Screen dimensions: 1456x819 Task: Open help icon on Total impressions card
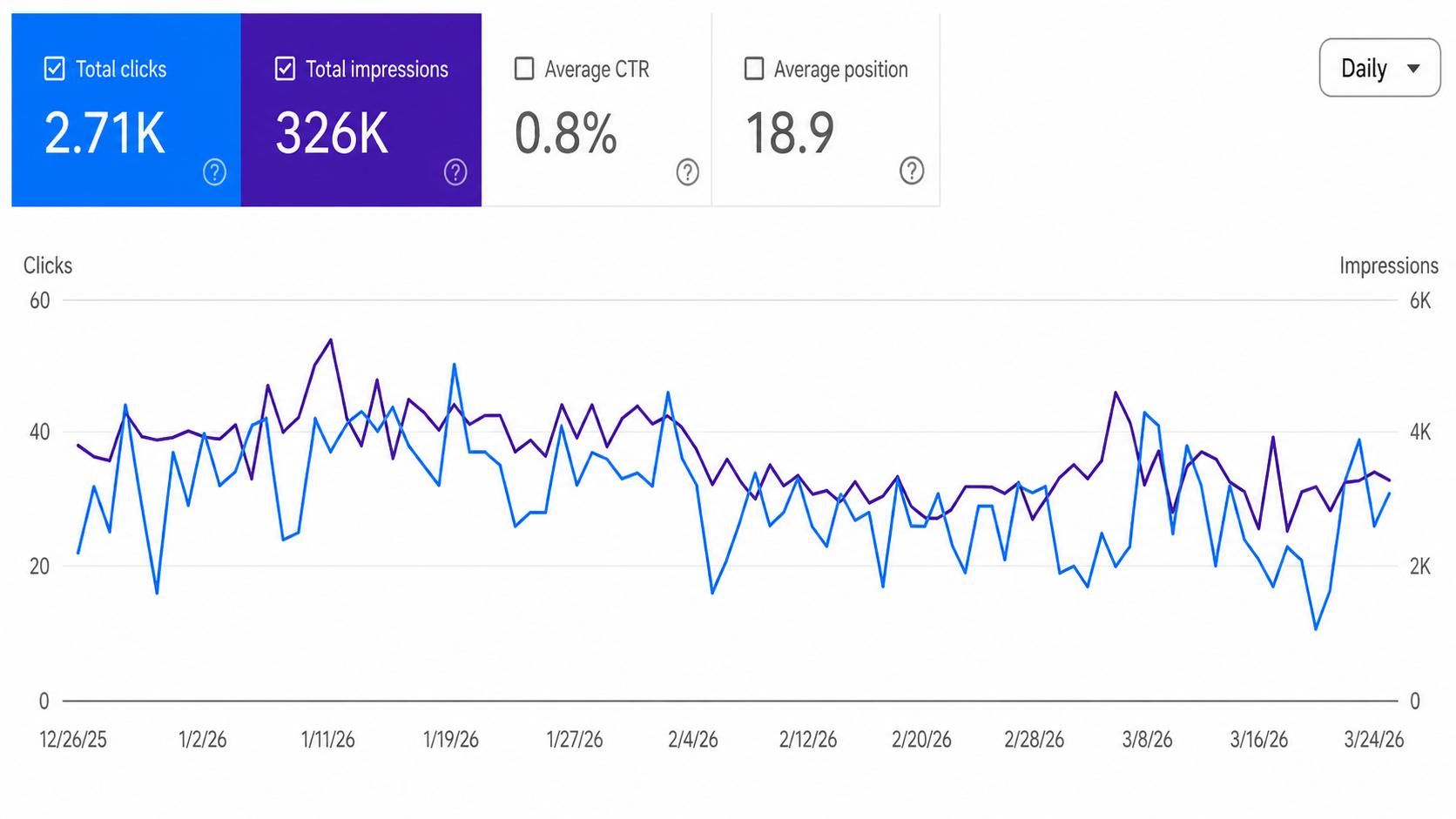click(455, 172)
